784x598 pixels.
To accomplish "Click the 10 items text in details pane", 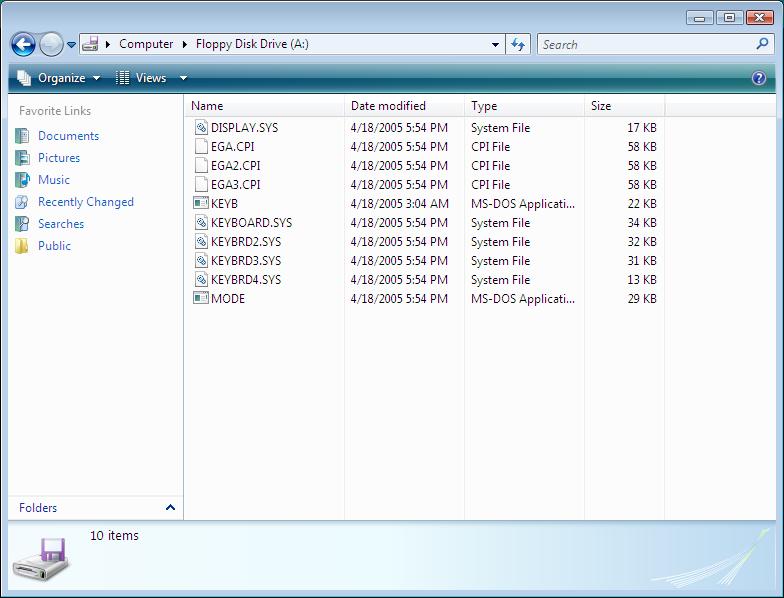I will [x=114, y=536].
